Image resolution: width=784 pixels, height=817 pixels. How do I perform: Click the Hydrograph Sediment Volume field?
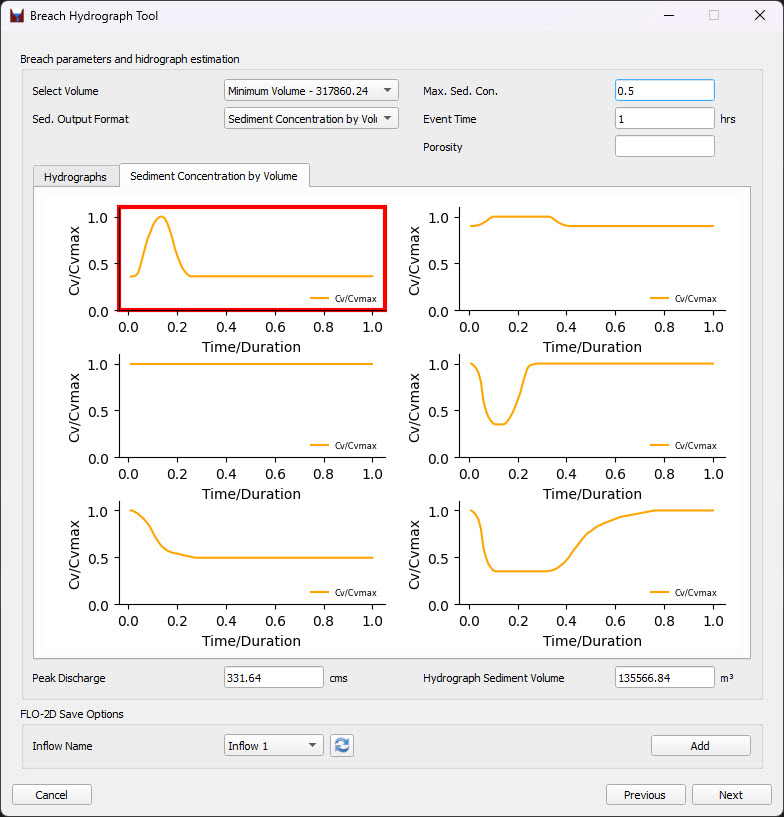coord(664,678)
